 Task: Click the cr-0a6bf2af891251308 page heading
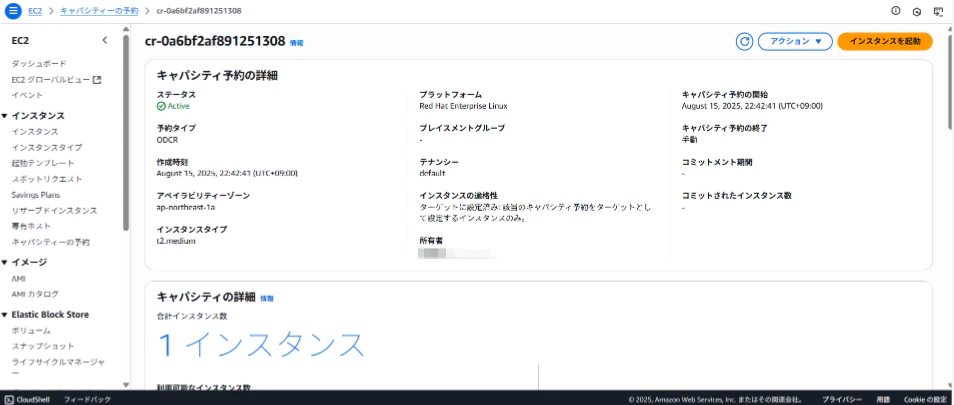pyautogui.click(x=215, y=41)
